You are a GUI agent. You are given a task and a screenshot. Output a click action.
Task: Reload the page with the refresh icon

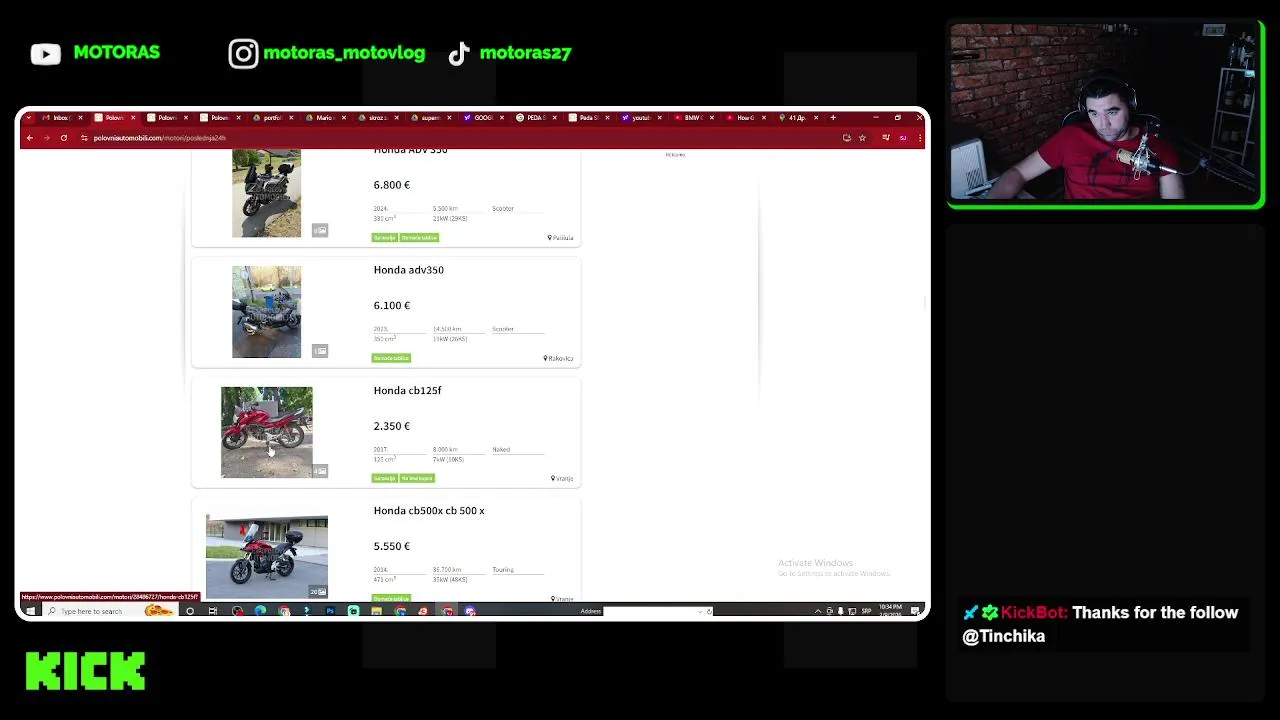(63, 138)
